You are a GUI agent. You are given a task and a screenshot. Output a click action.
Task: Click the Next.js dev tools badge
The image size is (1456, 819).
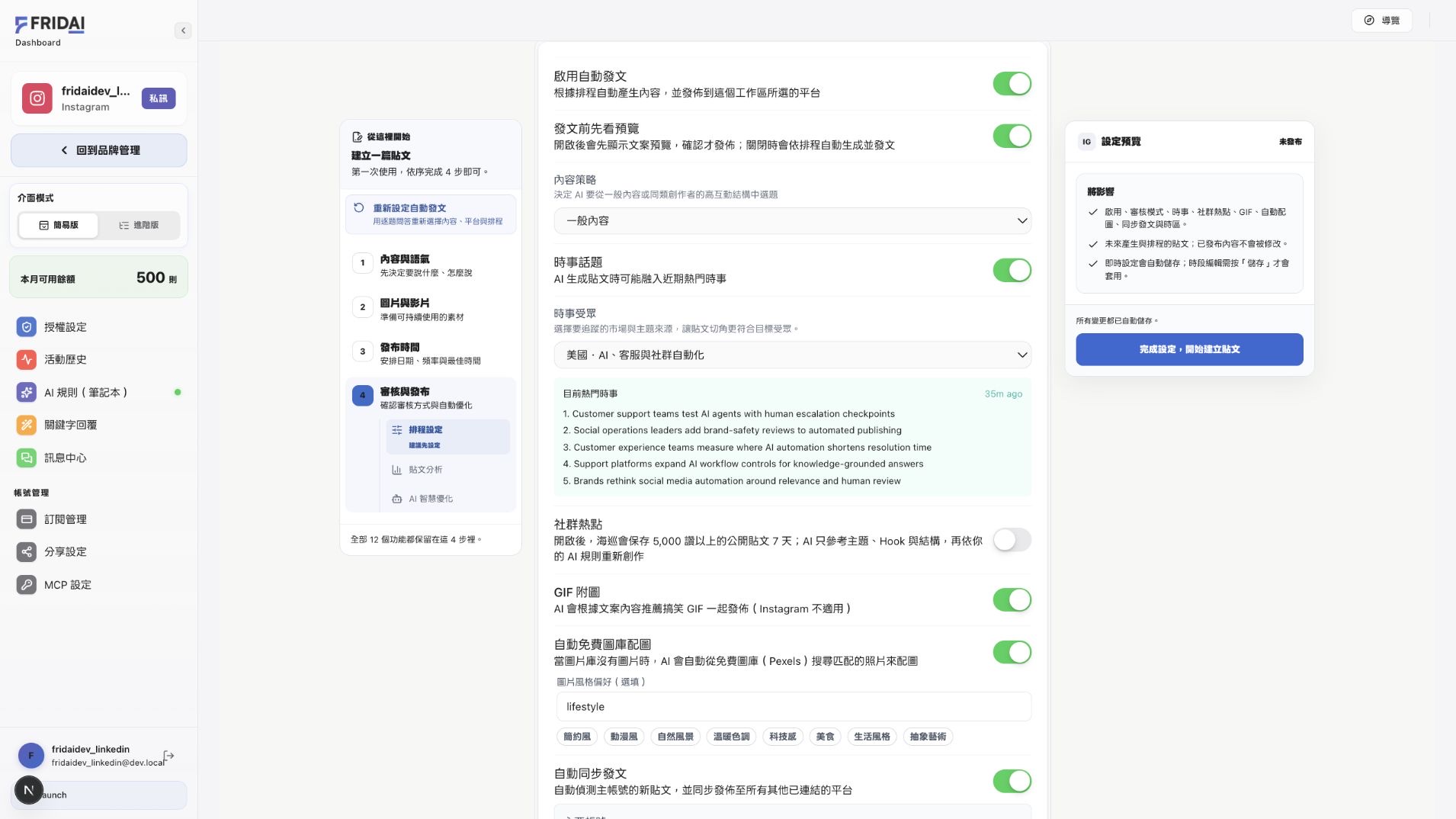29,790
